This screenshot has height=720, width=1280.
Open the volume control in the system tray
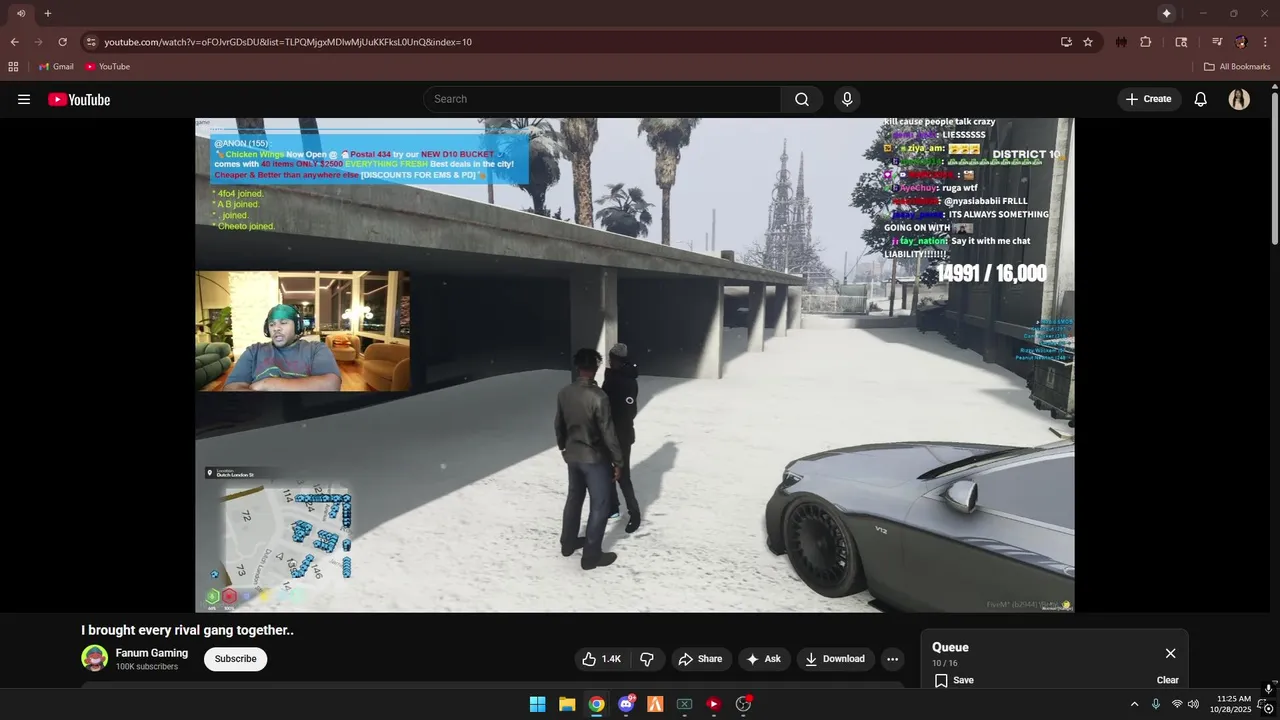[x=1193, y=704]
